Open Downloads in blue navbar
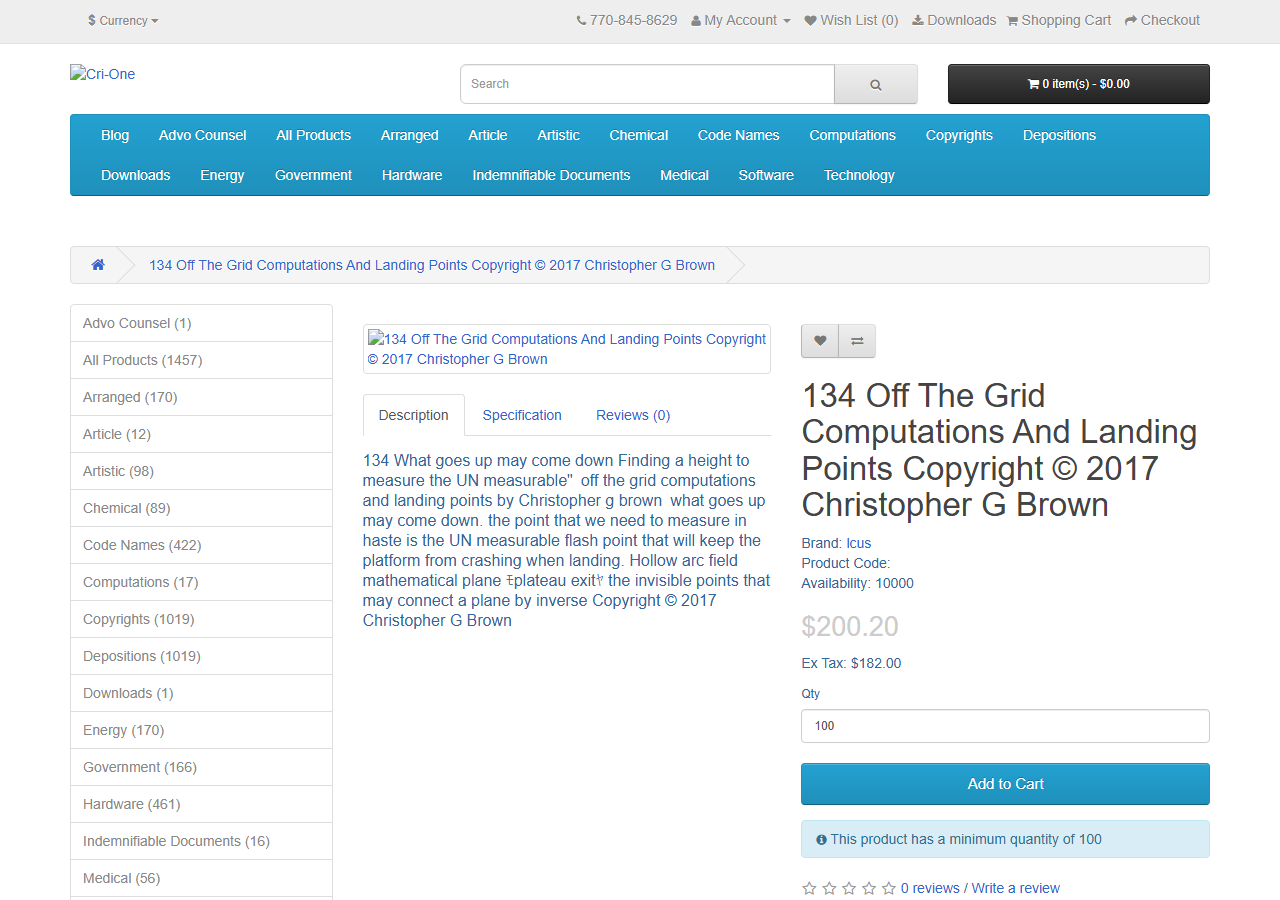 pos(136,175)
